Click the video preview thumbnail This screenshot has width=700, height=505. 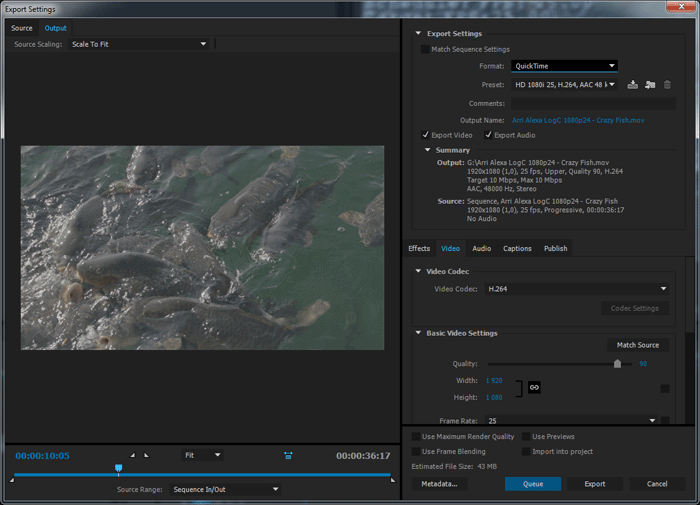(202, 248)
